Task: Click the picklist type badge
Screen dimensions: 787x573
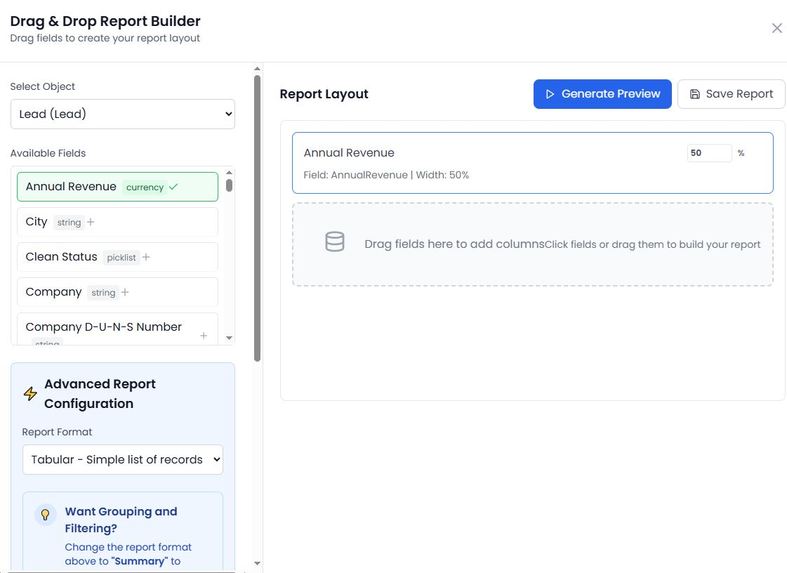Action: coord(121,257)
